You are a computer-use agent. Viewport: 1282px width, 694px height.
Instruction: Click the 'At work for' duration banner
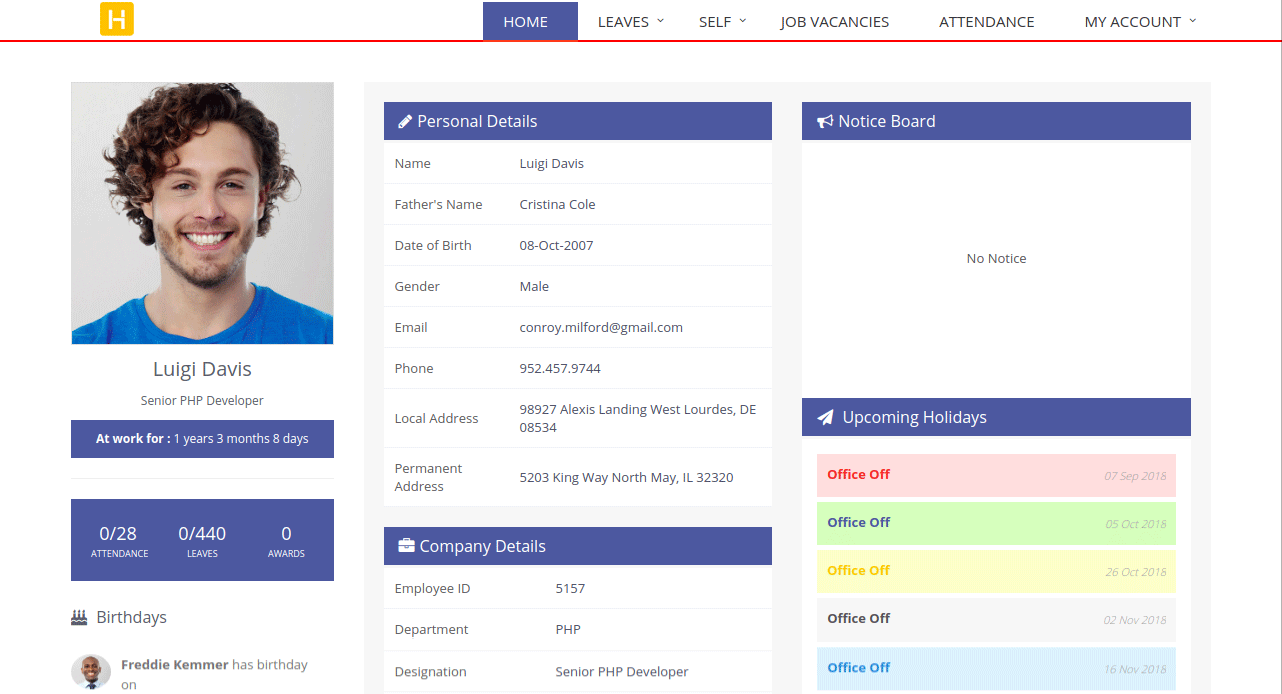202,438
